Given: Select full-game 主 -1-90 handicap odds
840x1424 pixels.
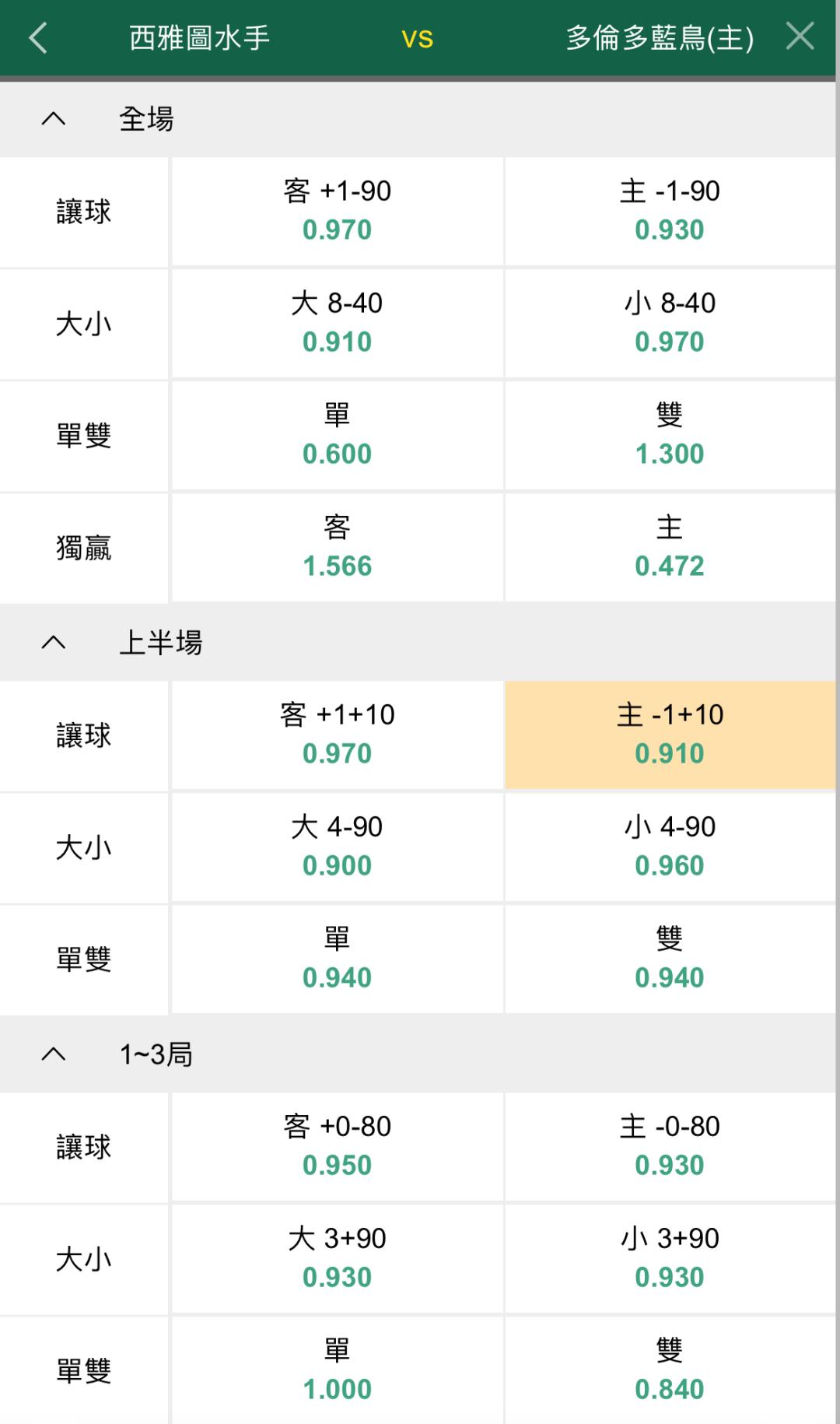Looking at the screenshot, I should (670, 211).
